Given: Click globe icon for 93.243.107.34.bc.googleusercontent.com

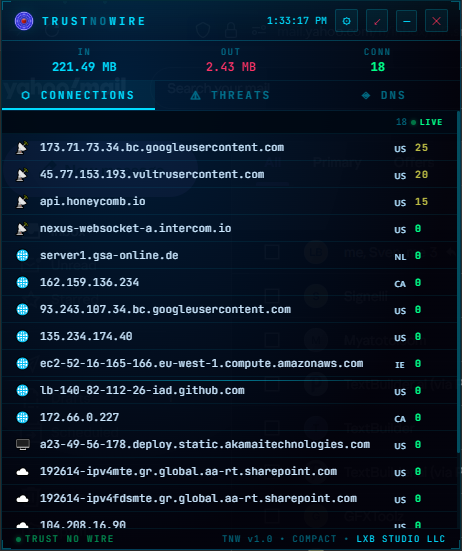Looking at the screenshot, I should pyautogui.click(x=22, y=310).
